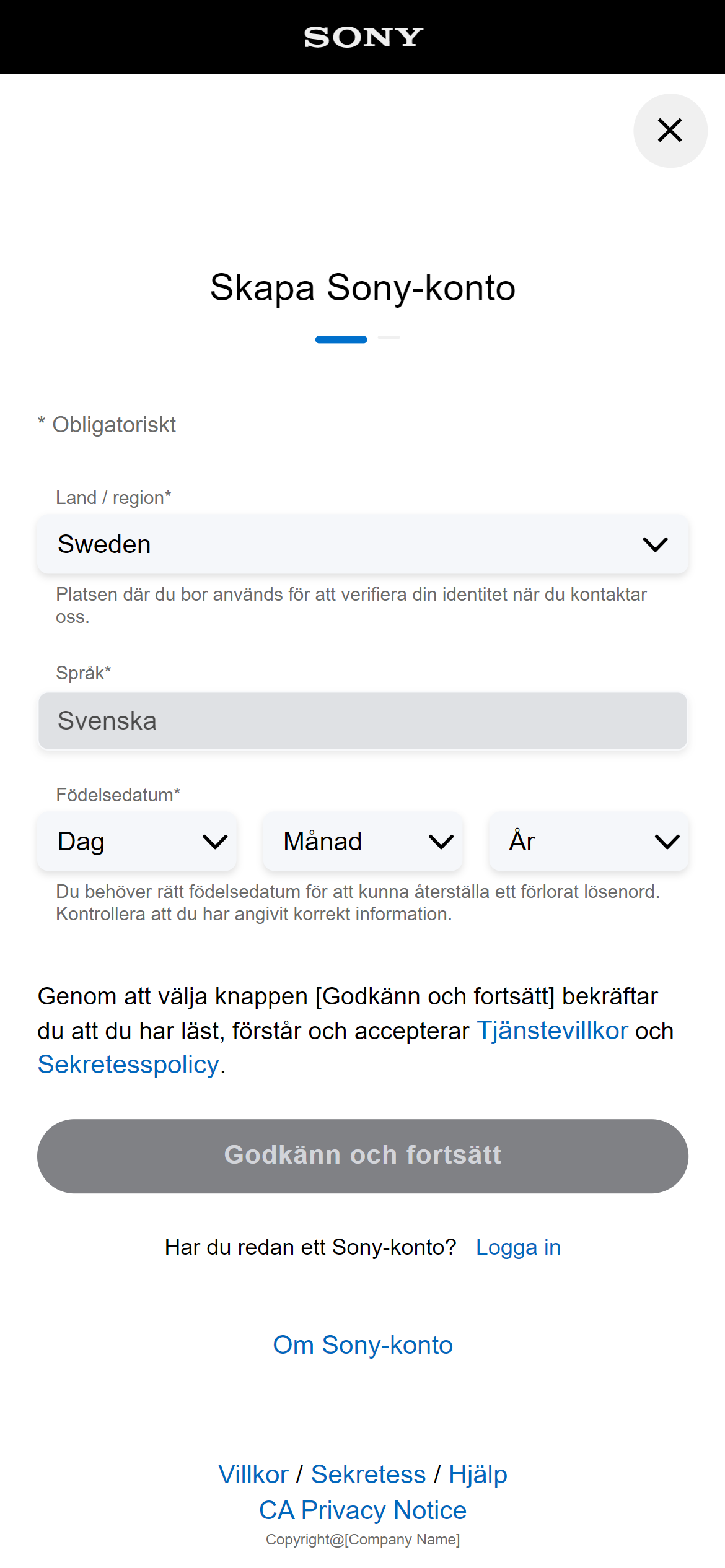725x1568 pixels.
Task: Click Logga in to sign in
Action: [519, 1247]
